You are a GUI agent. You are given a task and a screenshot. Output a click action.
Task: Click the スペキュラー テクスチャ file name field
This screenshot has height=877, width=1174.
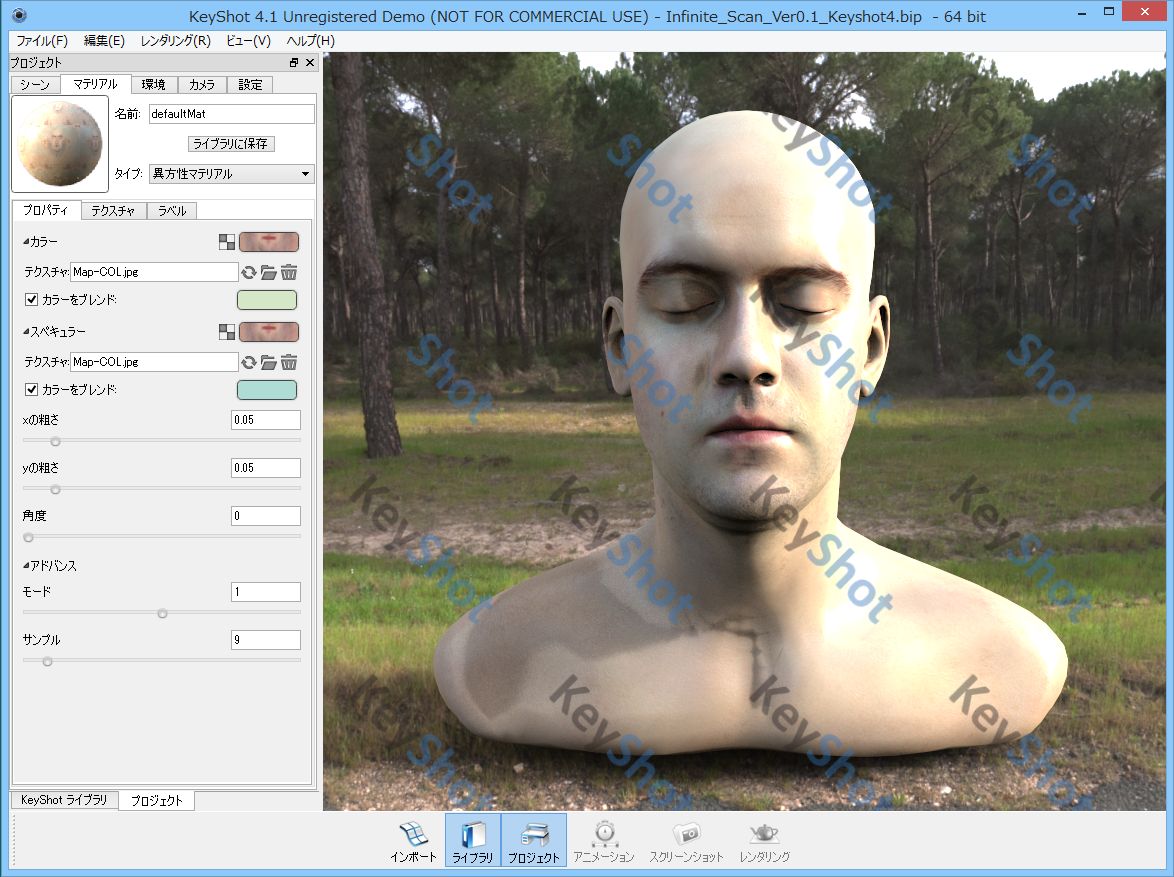[154, 362]
